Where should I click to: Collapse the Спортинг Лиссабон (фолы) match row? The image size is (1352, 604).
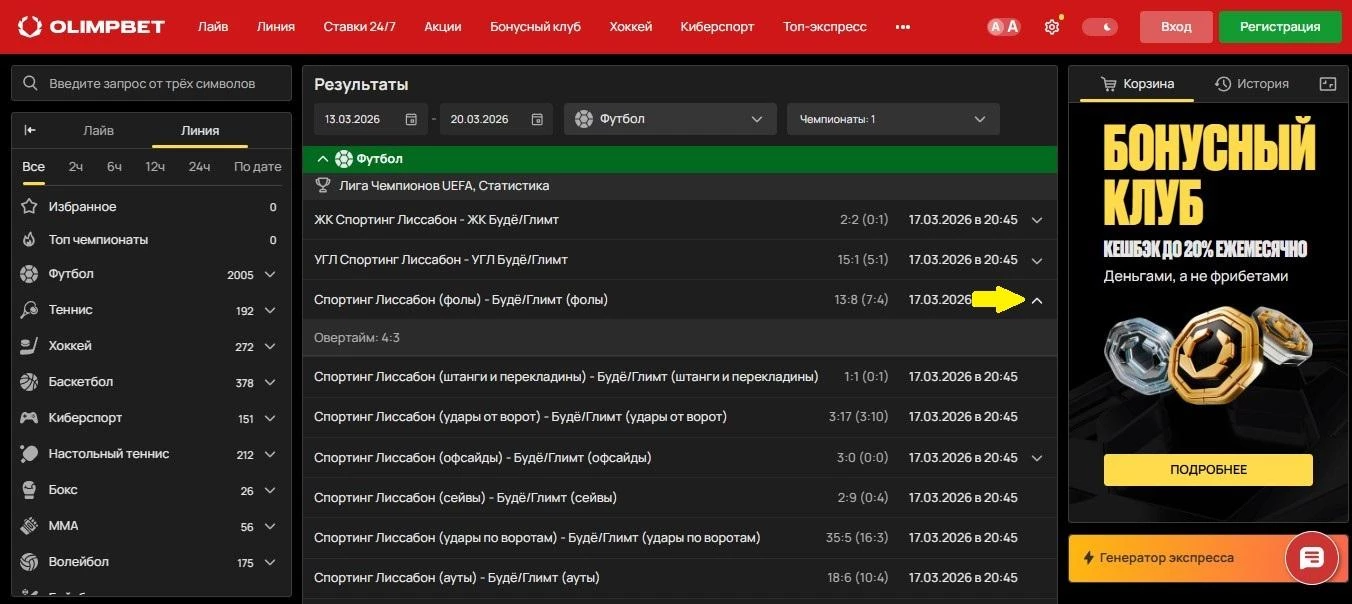[1037, 299]
